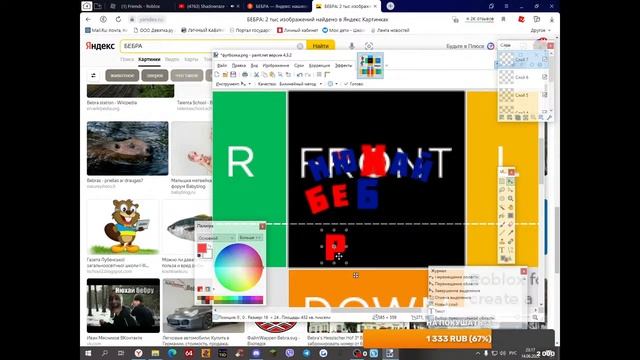This screenshot has width=640, height=360.
Task: Open Layer Properties wrench icon
Action: (x=549, y=118)
